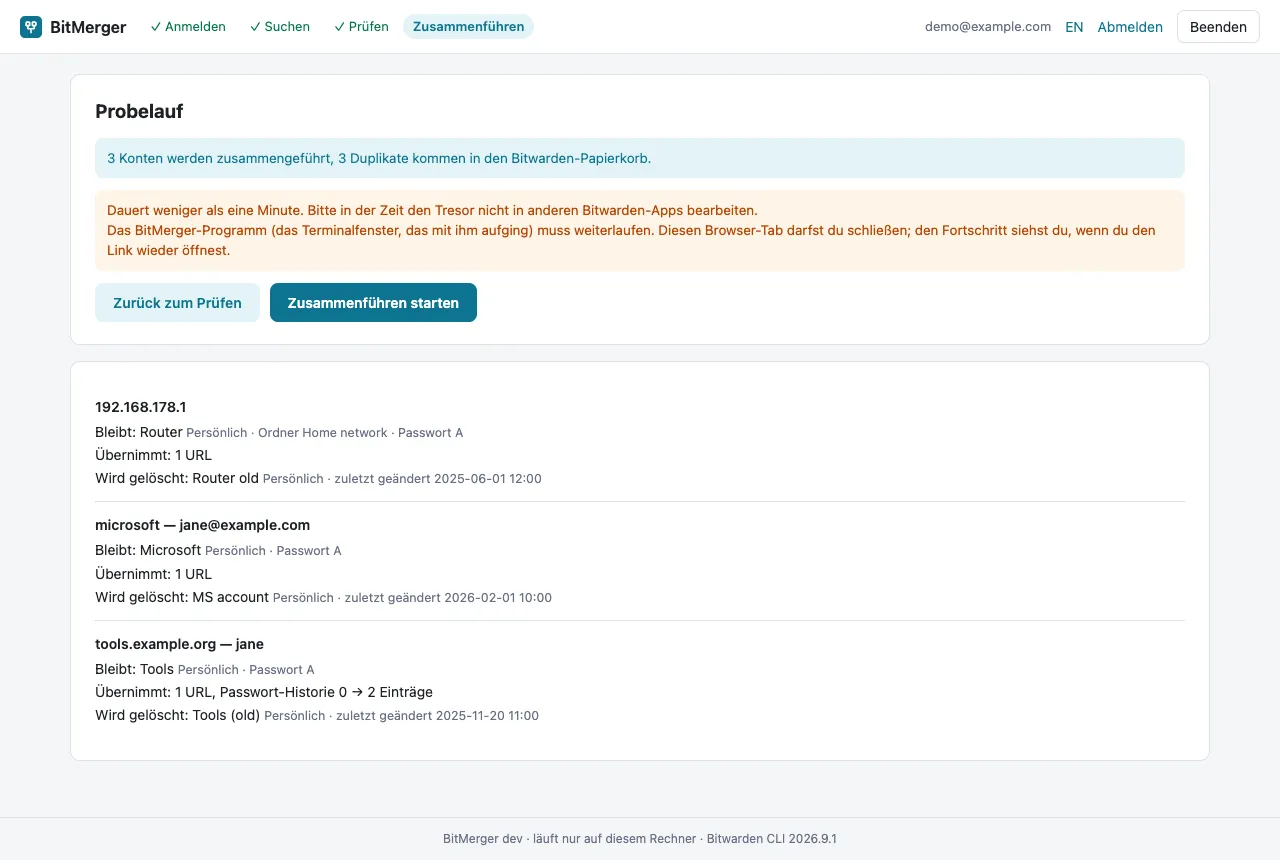
Task: Click the Abmelden link
Action: tap(1130, 27)
